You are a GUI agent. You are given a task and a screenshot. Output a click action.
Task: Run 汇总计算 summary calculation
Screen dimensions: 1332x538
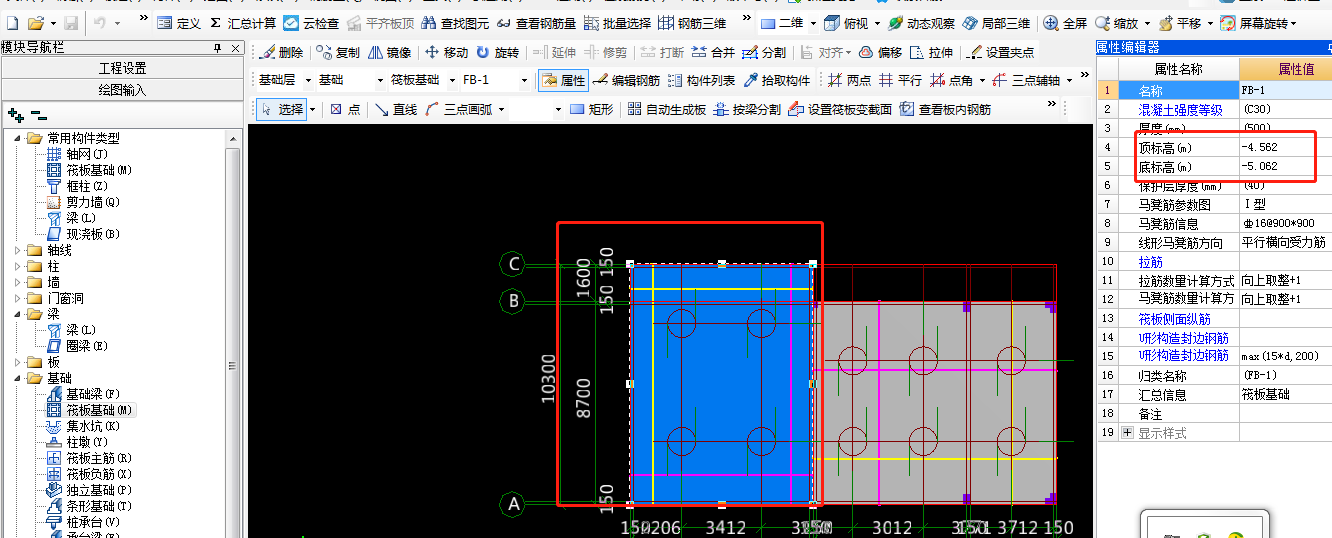tap(242, 23)
